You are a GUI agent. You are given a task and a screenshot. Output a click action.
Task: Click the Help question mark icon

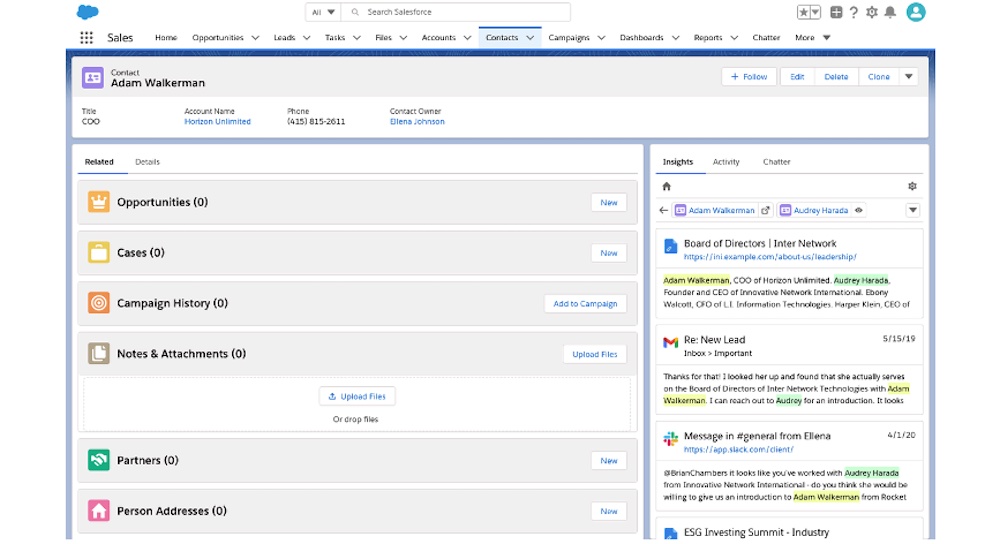tap(853, 12)
